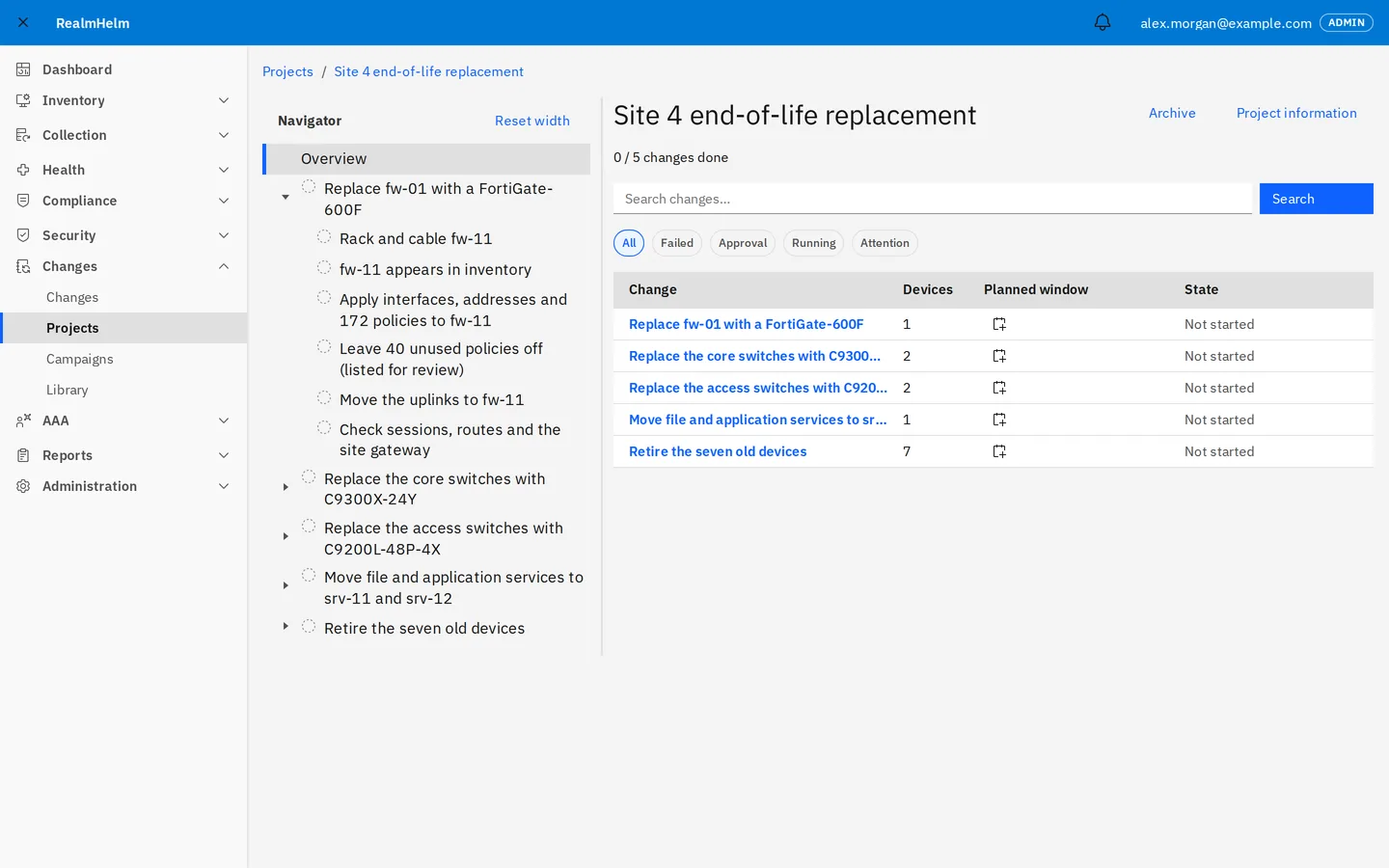Click status circle of Replace the core switches

[309, 476]
